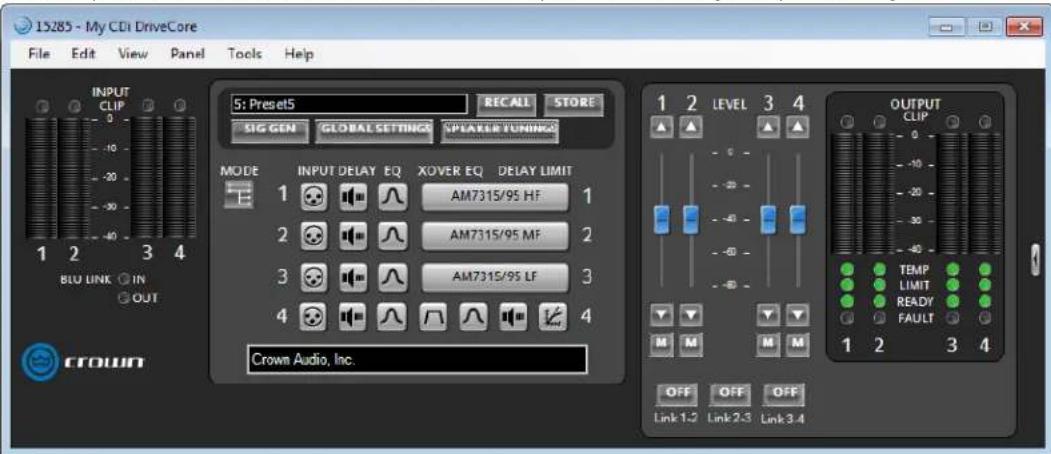Click channel 4 level fader handle
Viewport: 1051px width, 454px height.
point(797,219)
